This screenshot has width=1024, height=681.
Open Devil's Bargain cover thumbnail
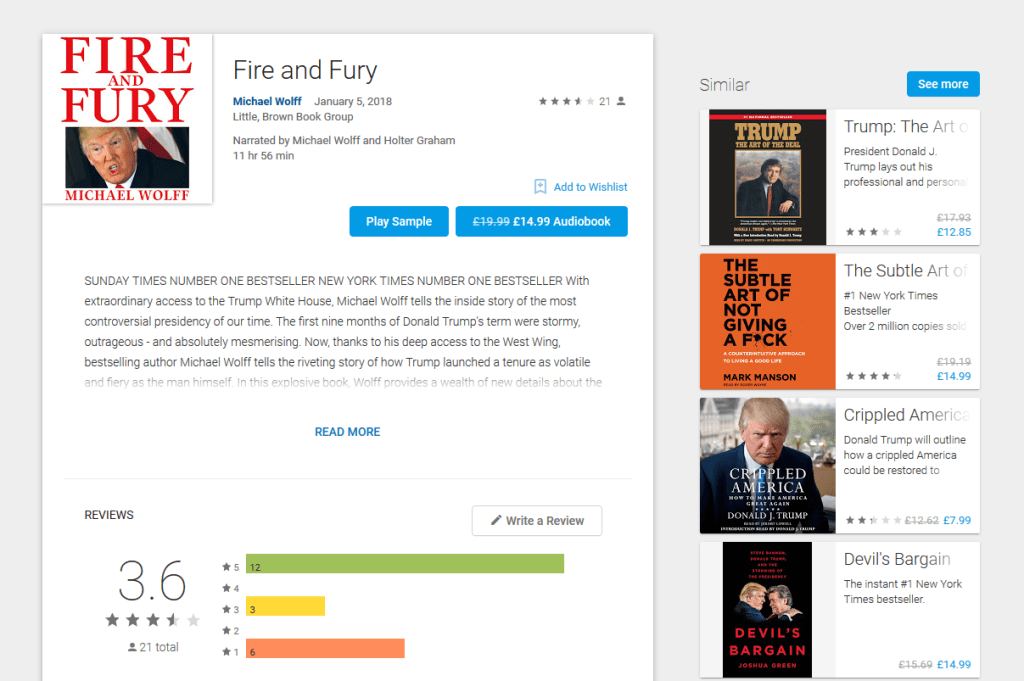767,610
